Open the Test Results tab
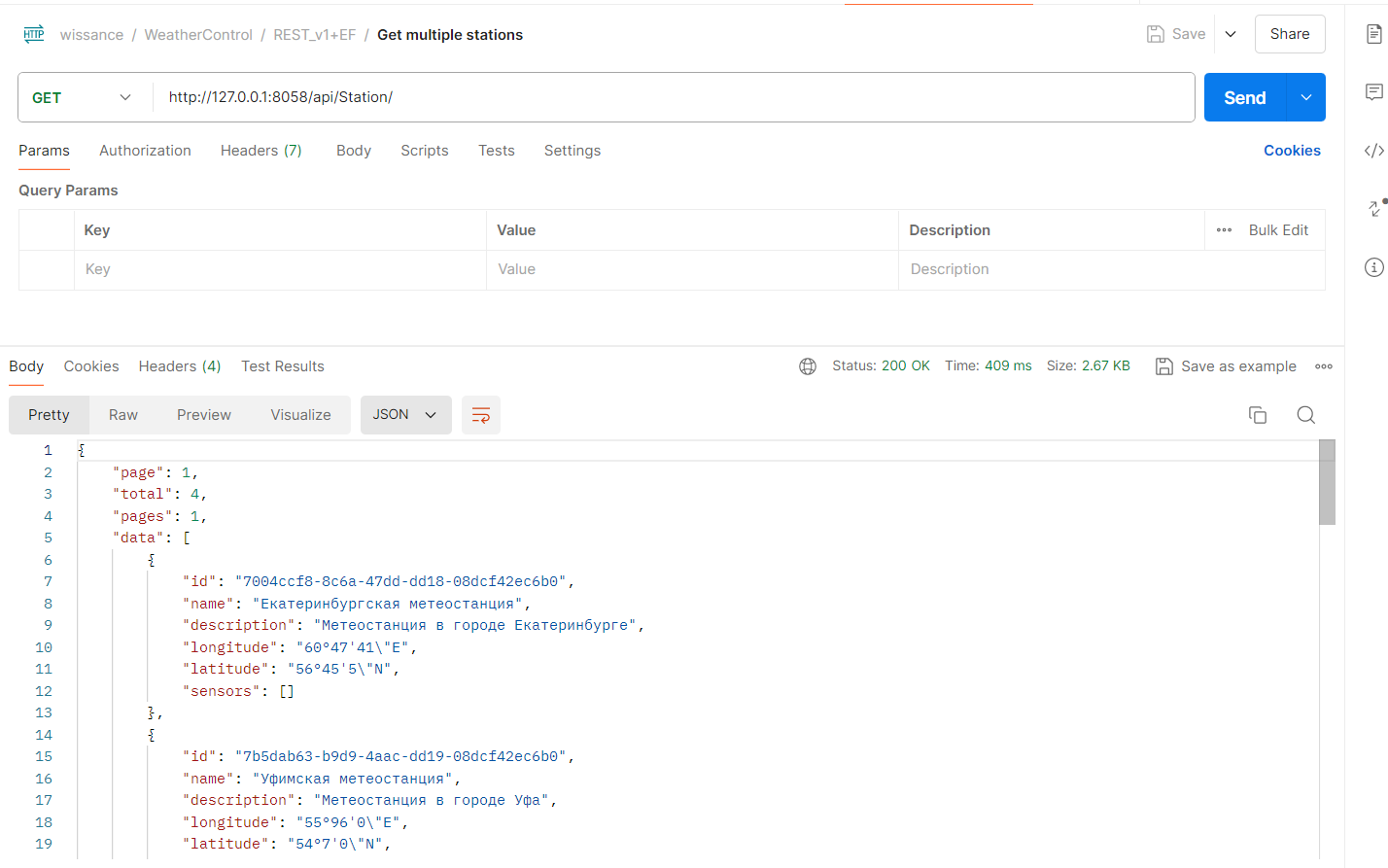The image size is (1388, 868). click(282, 366)
